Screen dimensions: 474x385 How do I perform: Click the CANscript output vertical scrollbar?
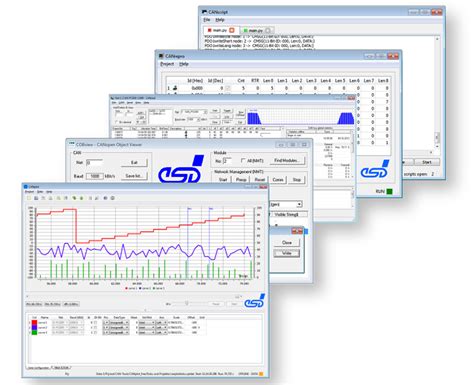437,93
